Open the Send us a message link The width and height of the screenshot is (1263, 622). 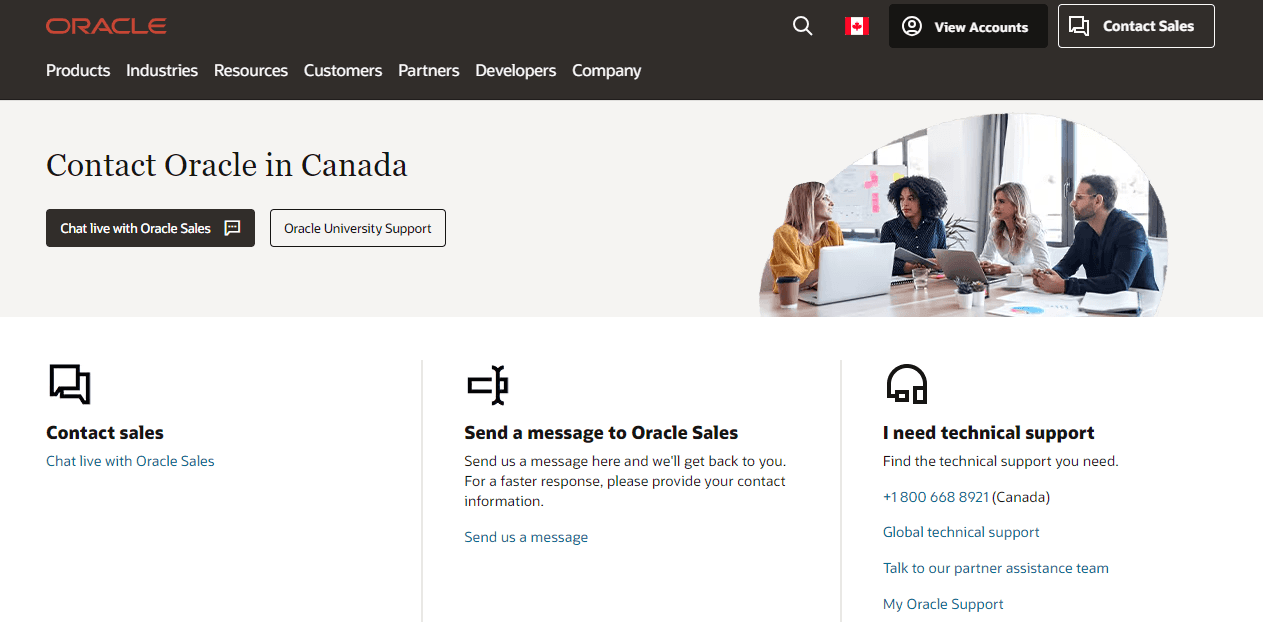(x=526, y=537)
